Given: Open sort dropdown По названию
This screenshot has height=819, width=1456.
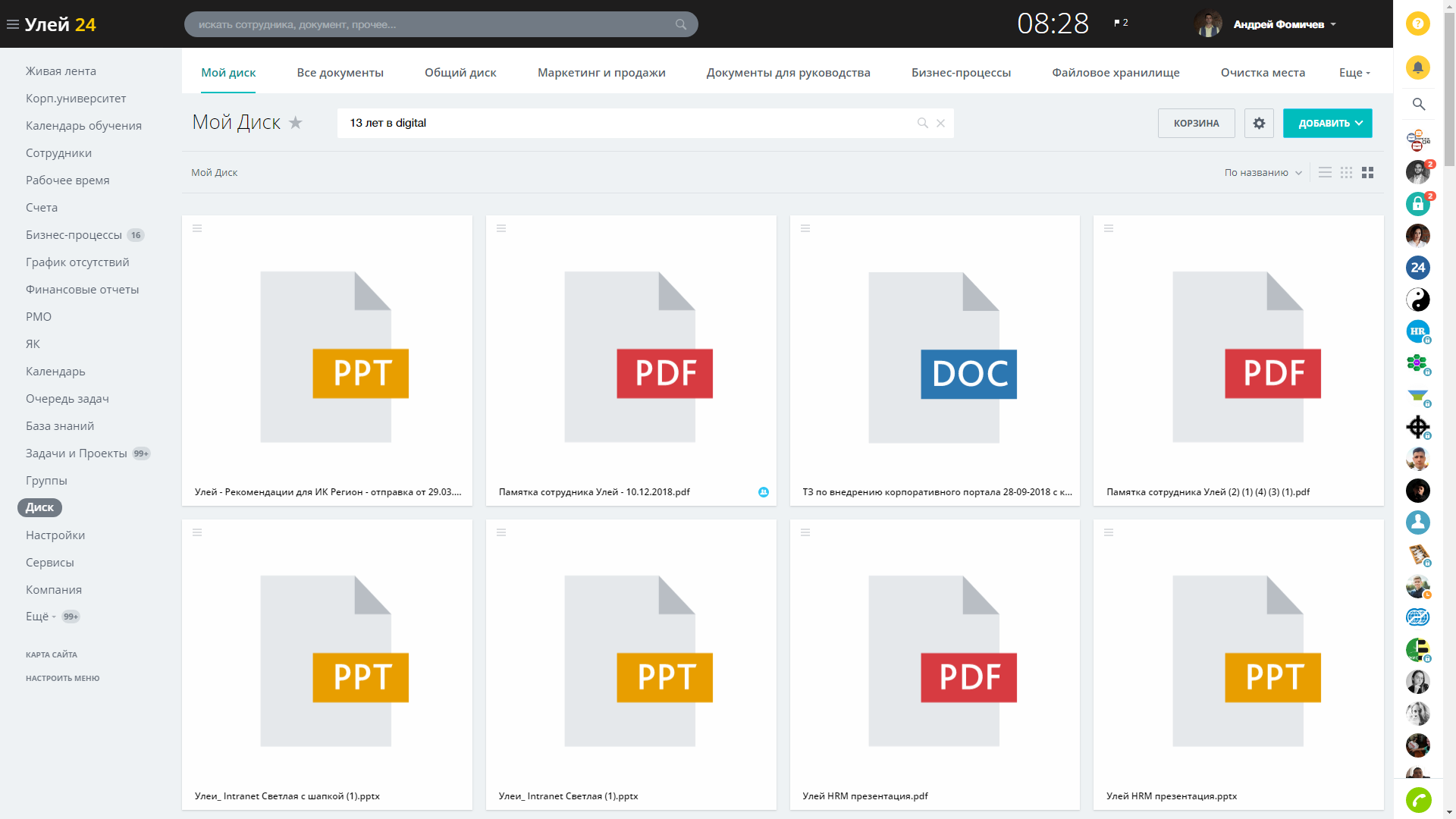Looking at the screenshot, I should pyautogui.click(x=1263, y=173).
